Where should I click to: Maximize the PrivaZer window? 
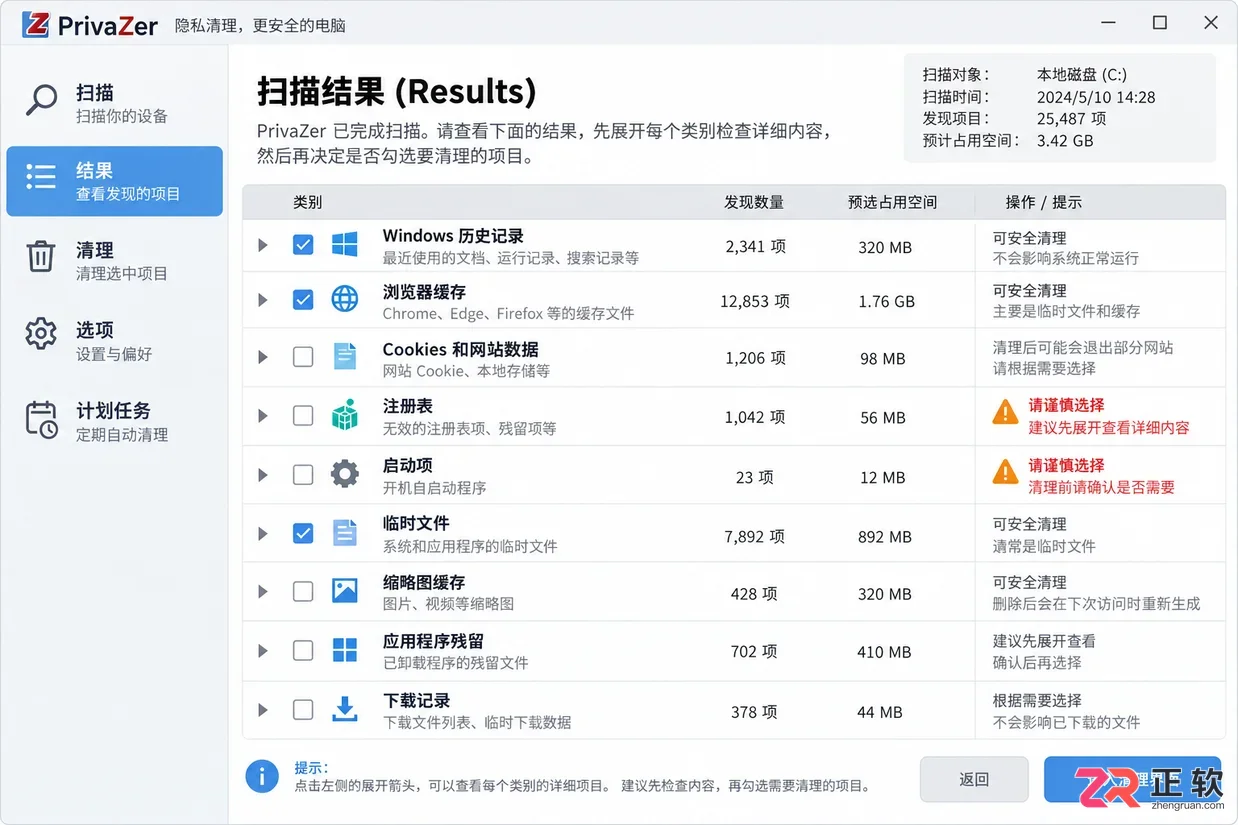(1159, 22)
